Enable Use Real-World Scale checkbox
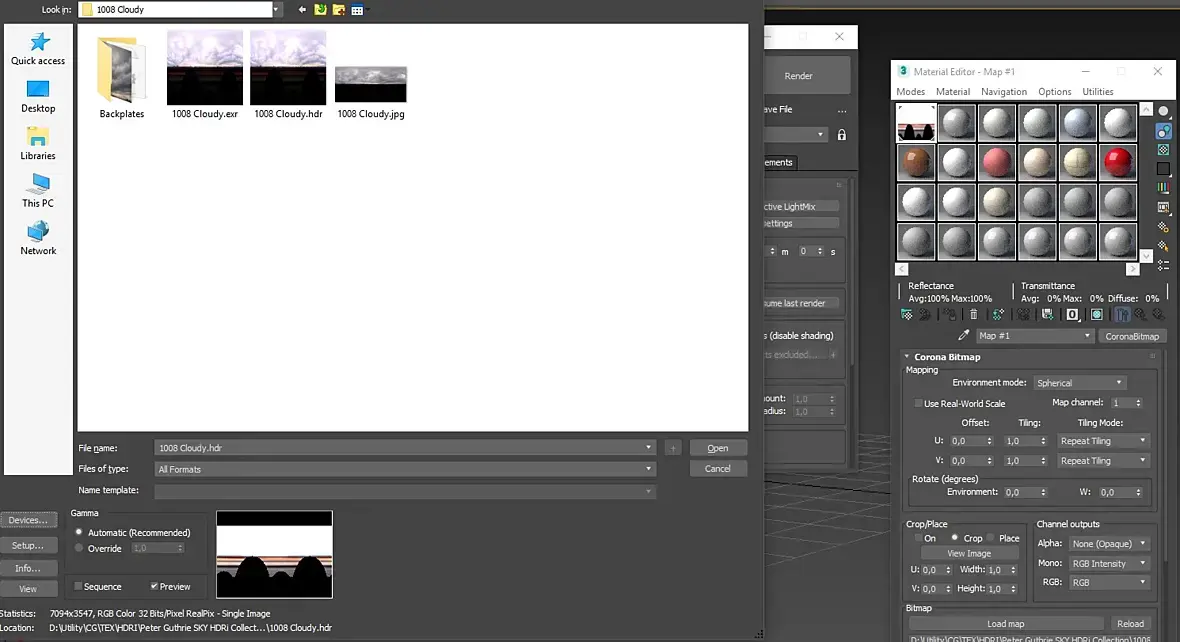This screenshot has height=642, width=1180. pos(918,403)
